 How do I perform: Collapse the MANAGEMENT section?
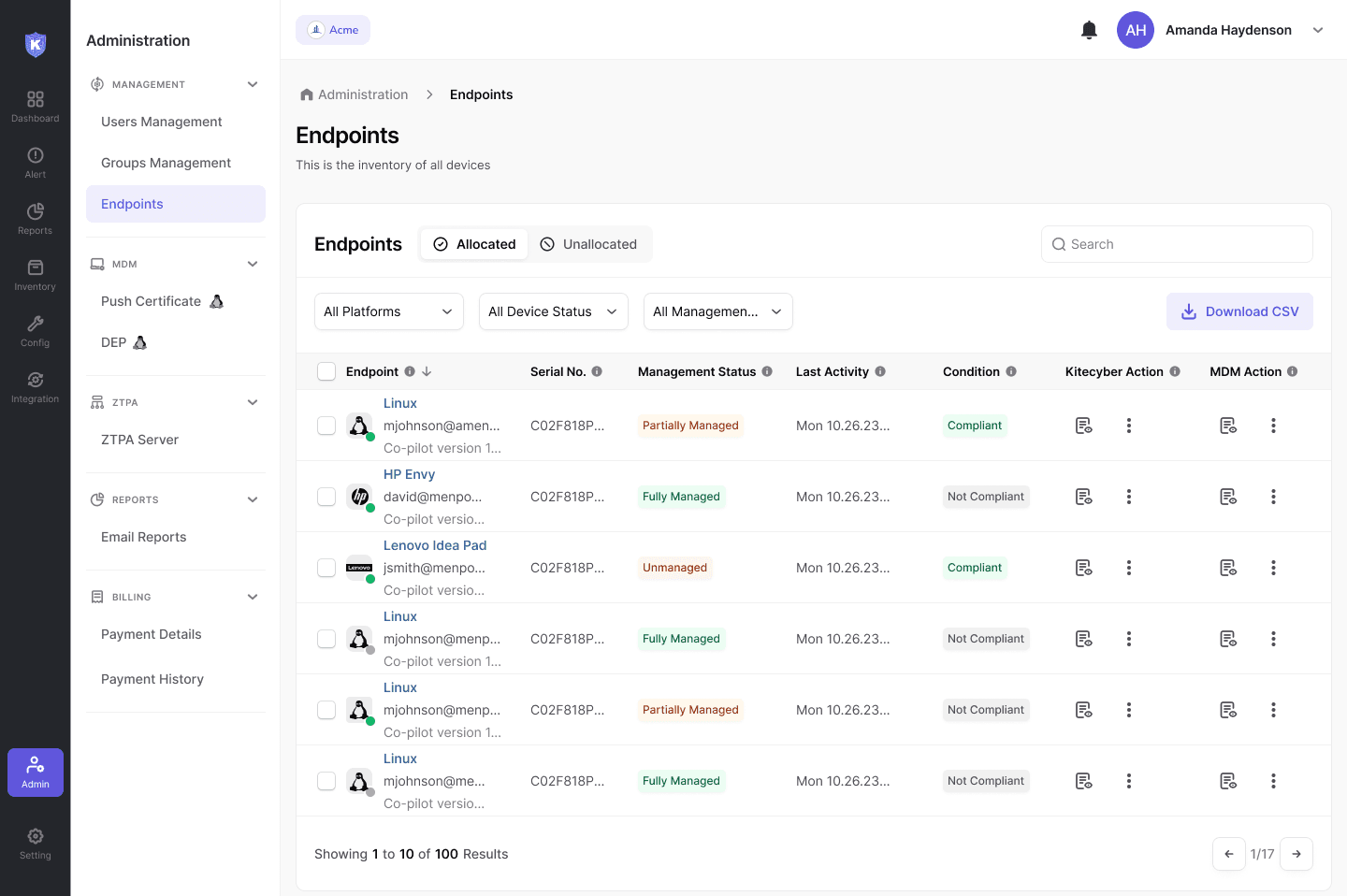coord(253,84)
